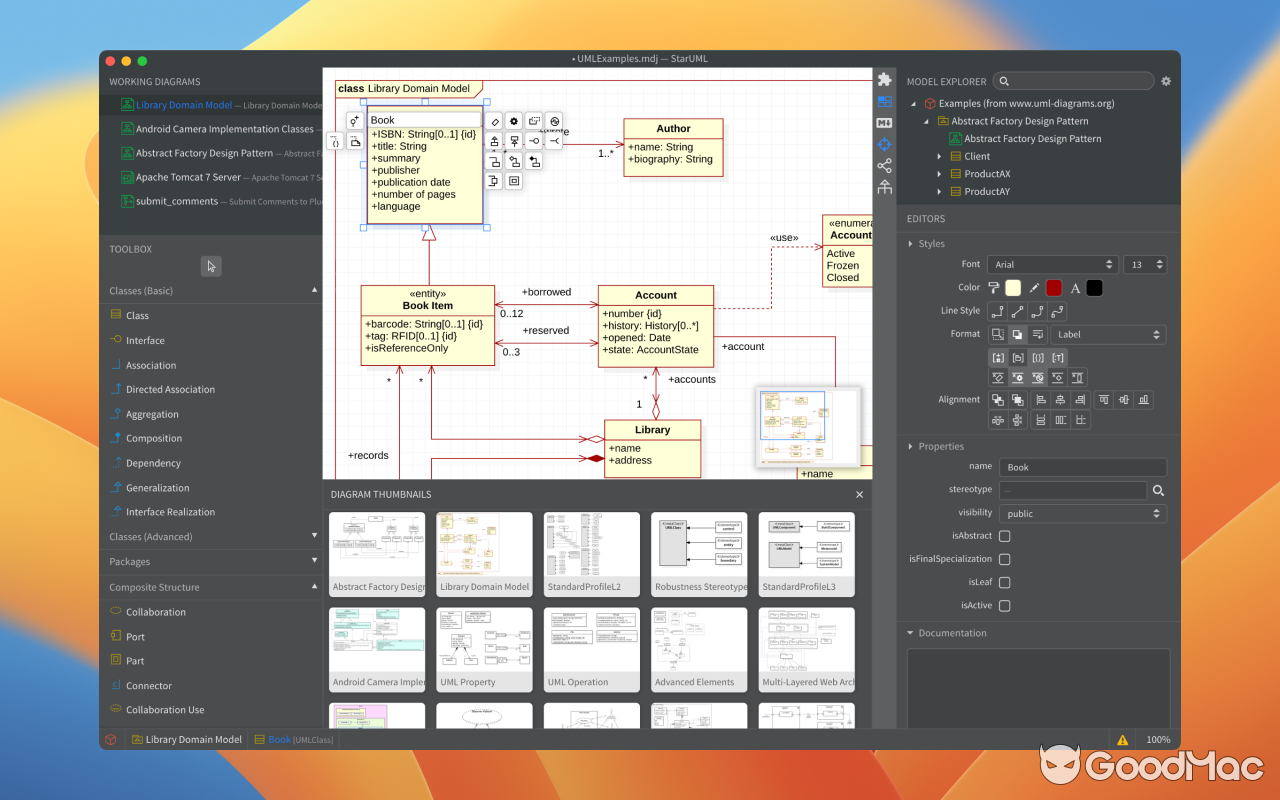
Task: Toggle the isActive checkbox
Action: pyautogui.click(x=1003, y=605)
